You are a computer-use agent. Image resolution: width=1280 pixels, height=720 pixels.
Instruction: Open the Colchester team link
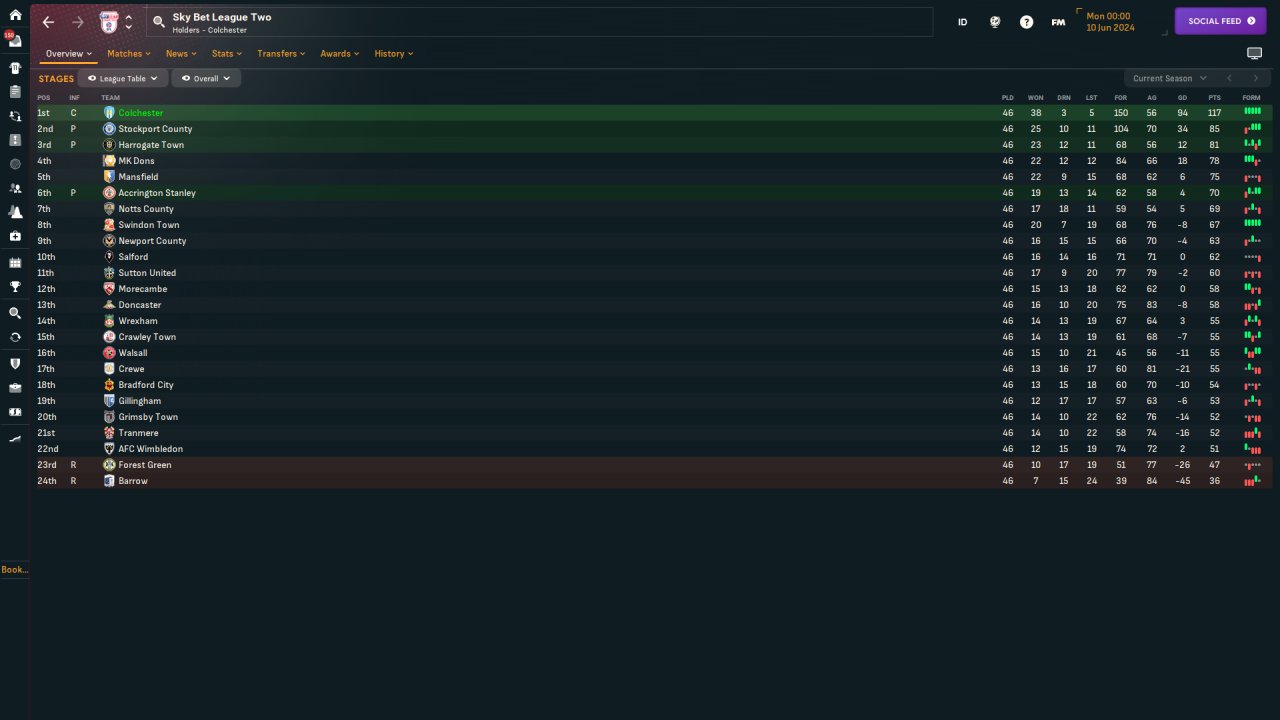click(141, 113)
